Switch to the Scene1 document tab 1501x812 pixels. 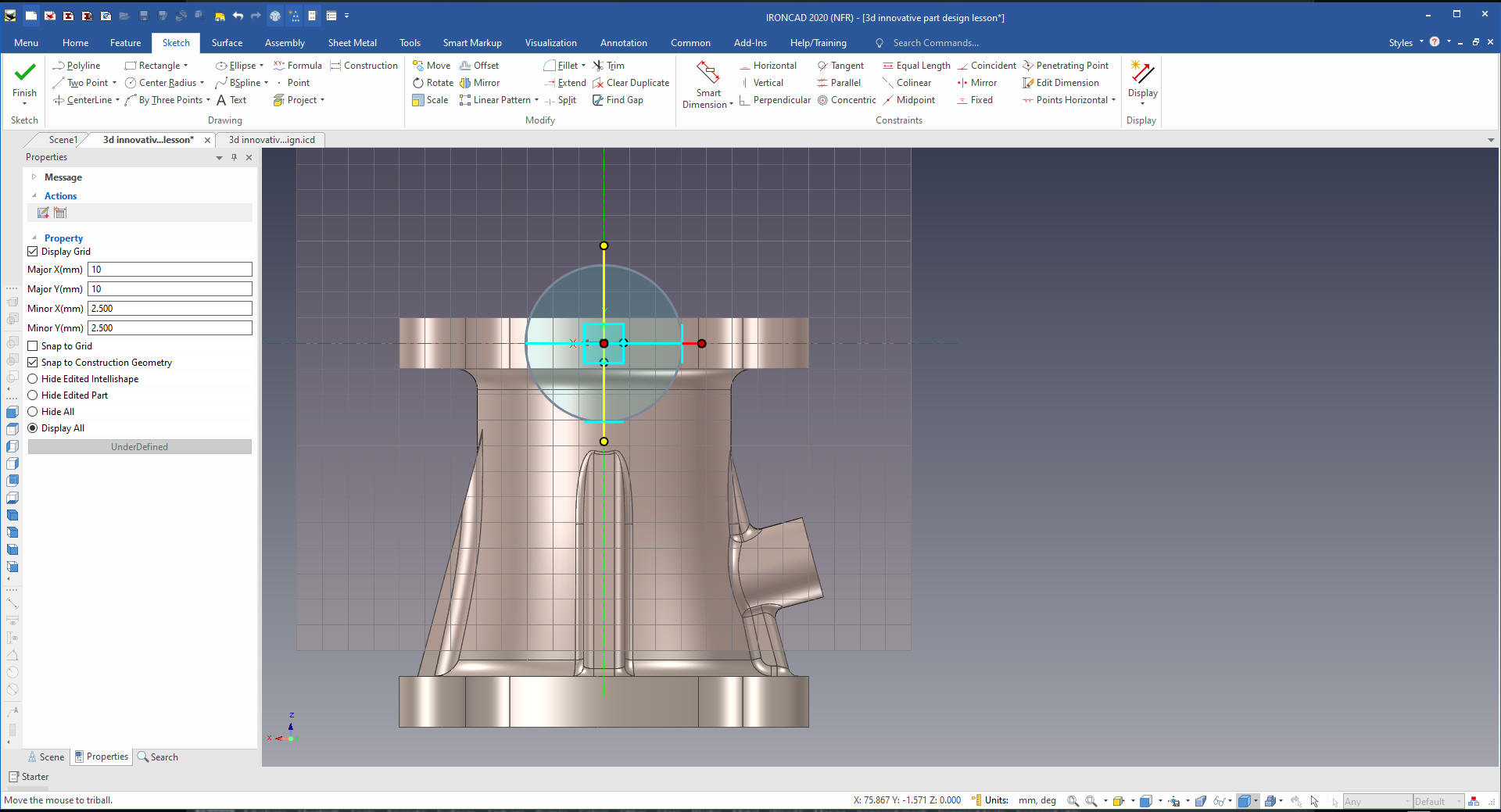(63, 140)
